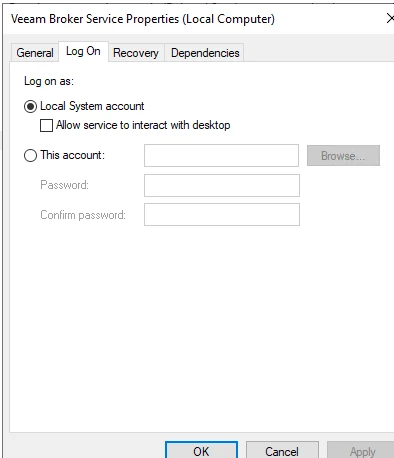Click the Cancel button

click(282, 451)
